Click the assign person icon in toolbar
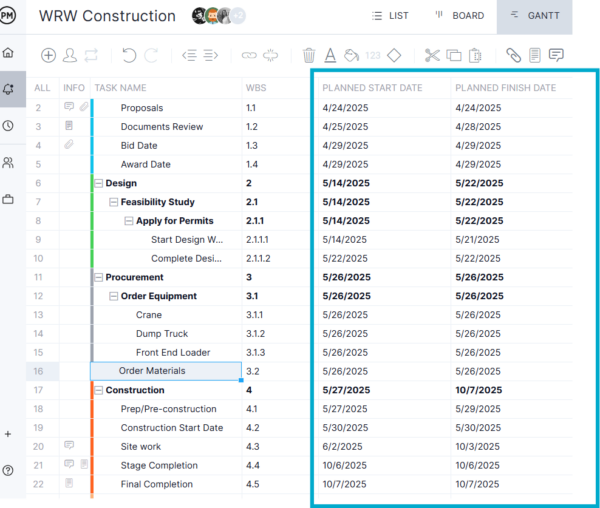 point(70,55)
